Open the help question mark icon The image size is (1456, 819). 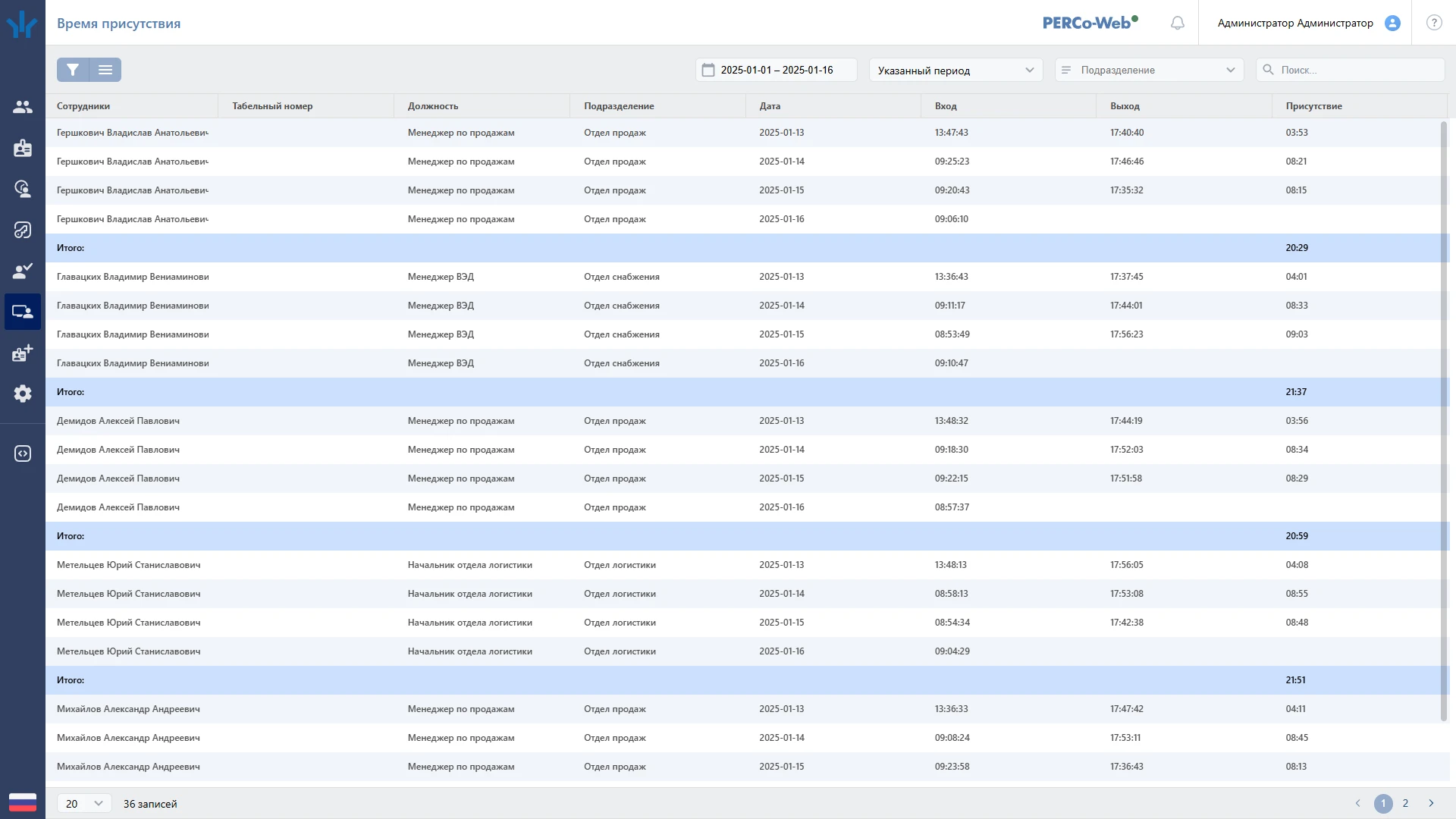[x=1433, y=23]
